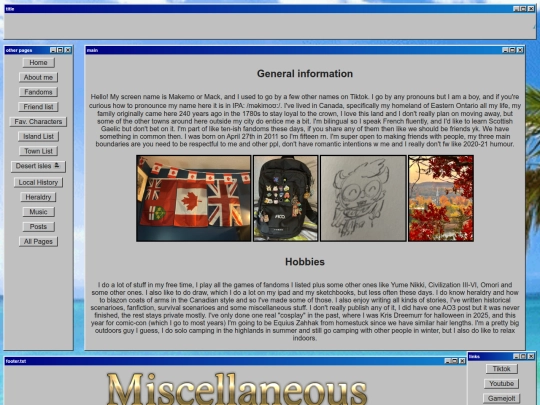The image size is (540, 405).
Task: Click the other pages title bar
Action: 38,50
